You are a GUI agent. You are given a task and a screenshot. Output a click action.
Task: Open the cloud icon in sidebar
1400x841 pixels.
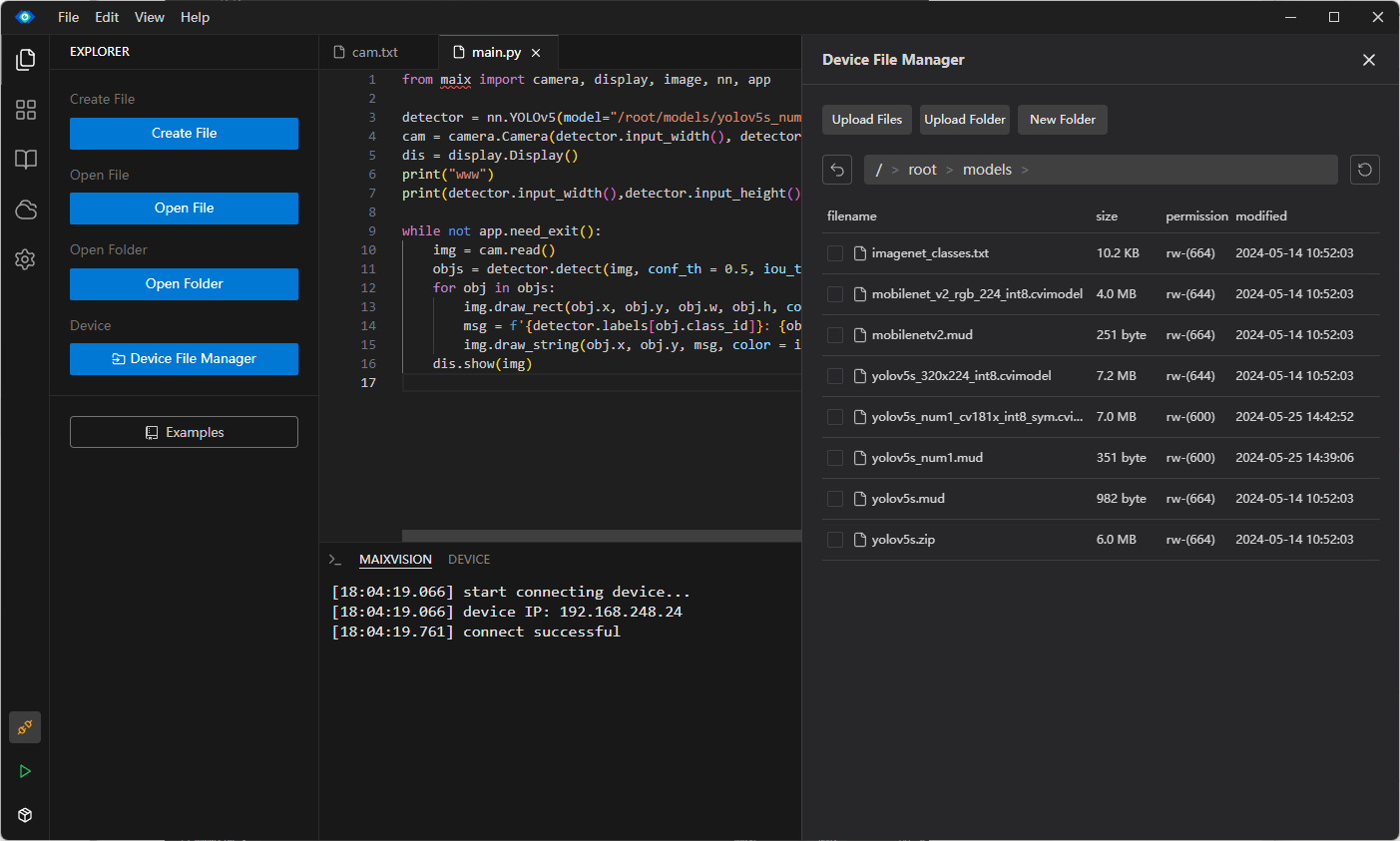[26, 210]
